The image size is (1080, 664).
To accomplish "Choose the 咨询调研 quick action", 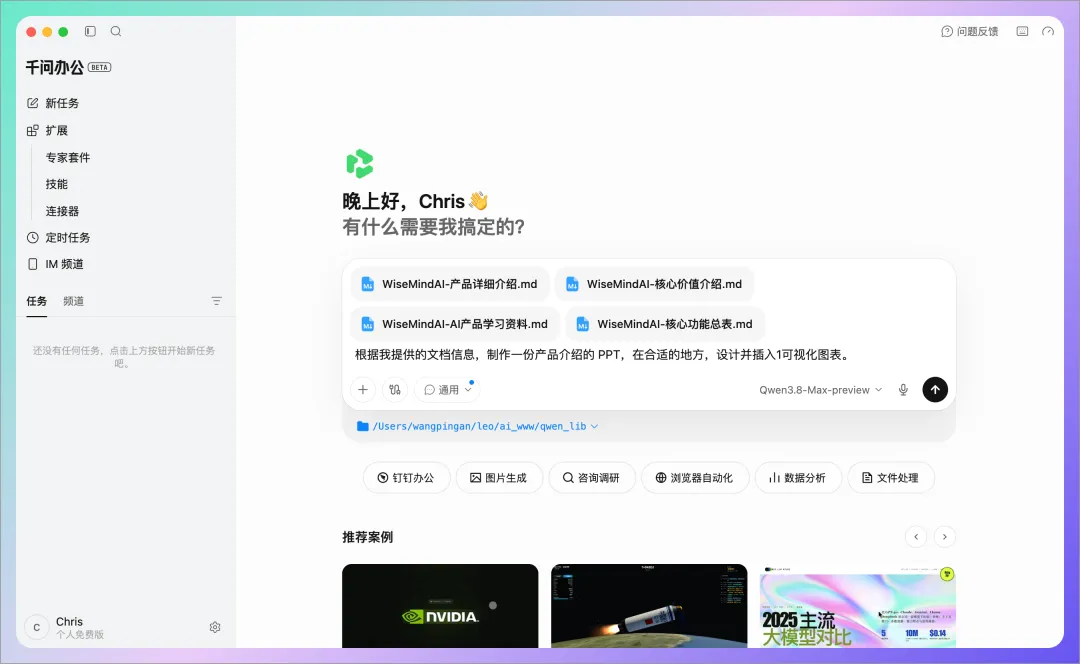I will [591, 477].
